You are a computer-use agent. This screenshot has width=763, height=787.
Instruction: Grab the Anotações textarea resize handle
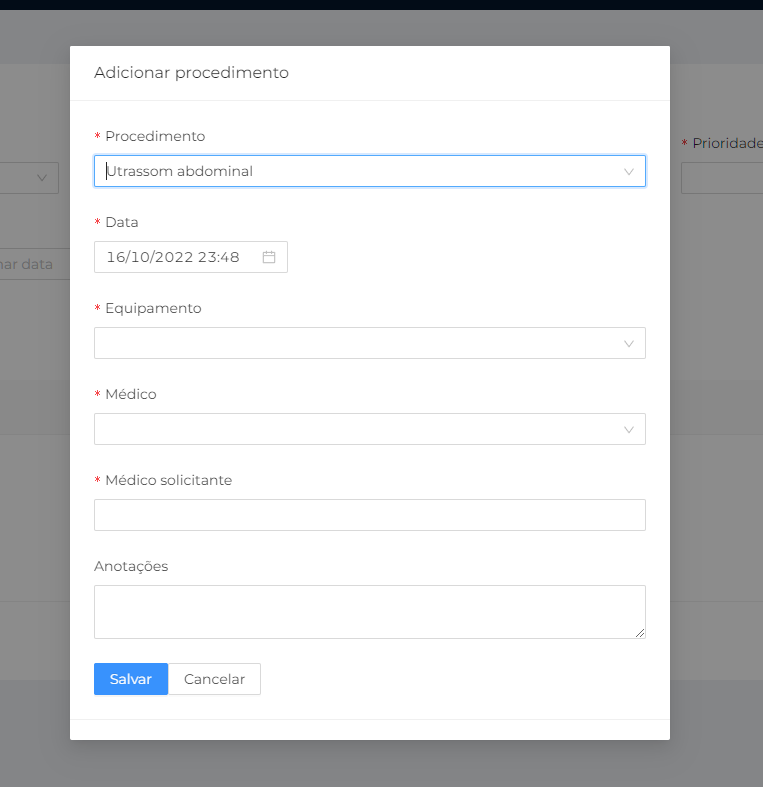point(640,633)
